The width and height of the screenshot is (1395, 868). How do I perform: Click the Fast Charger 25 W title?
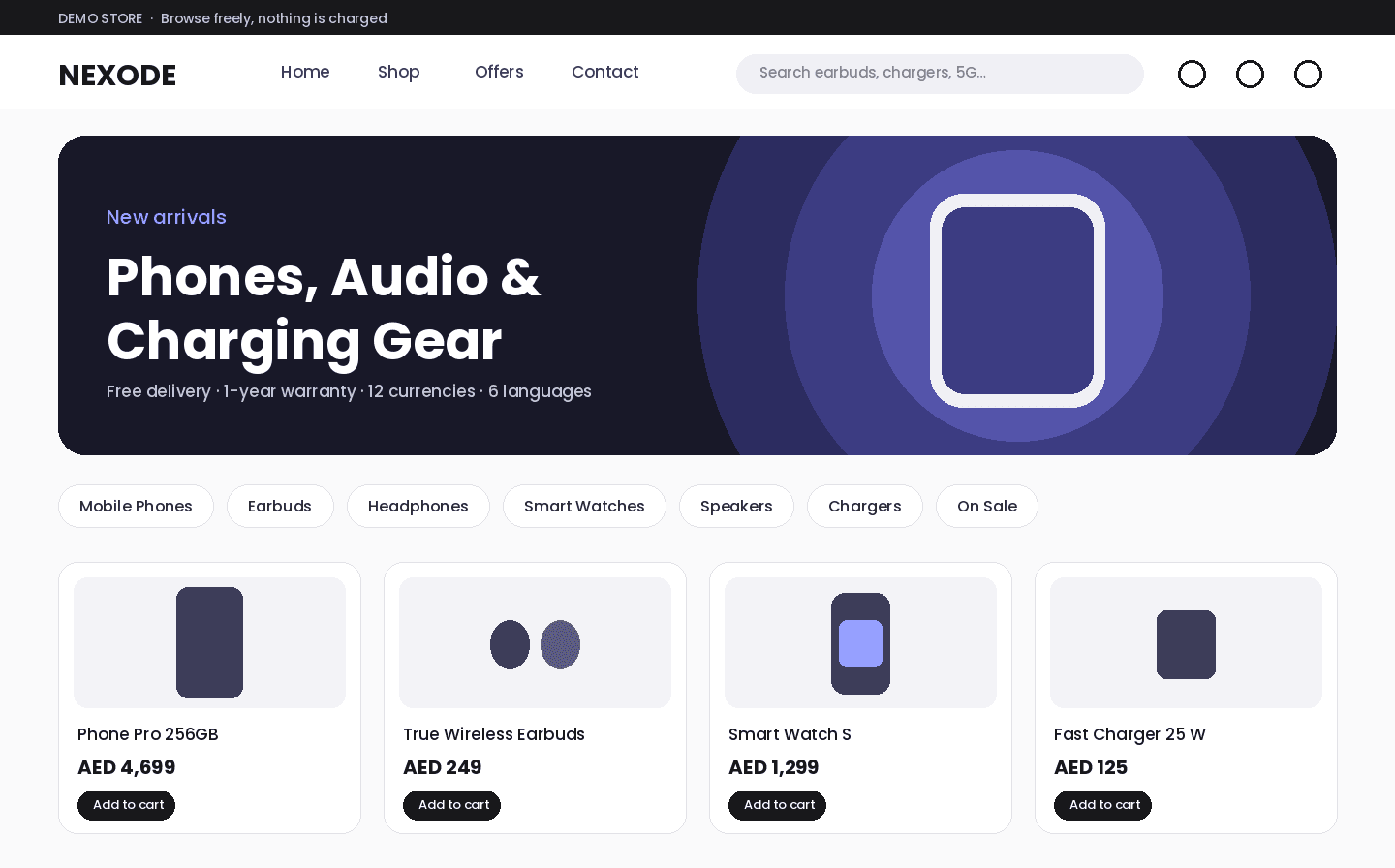[1130, 734]
